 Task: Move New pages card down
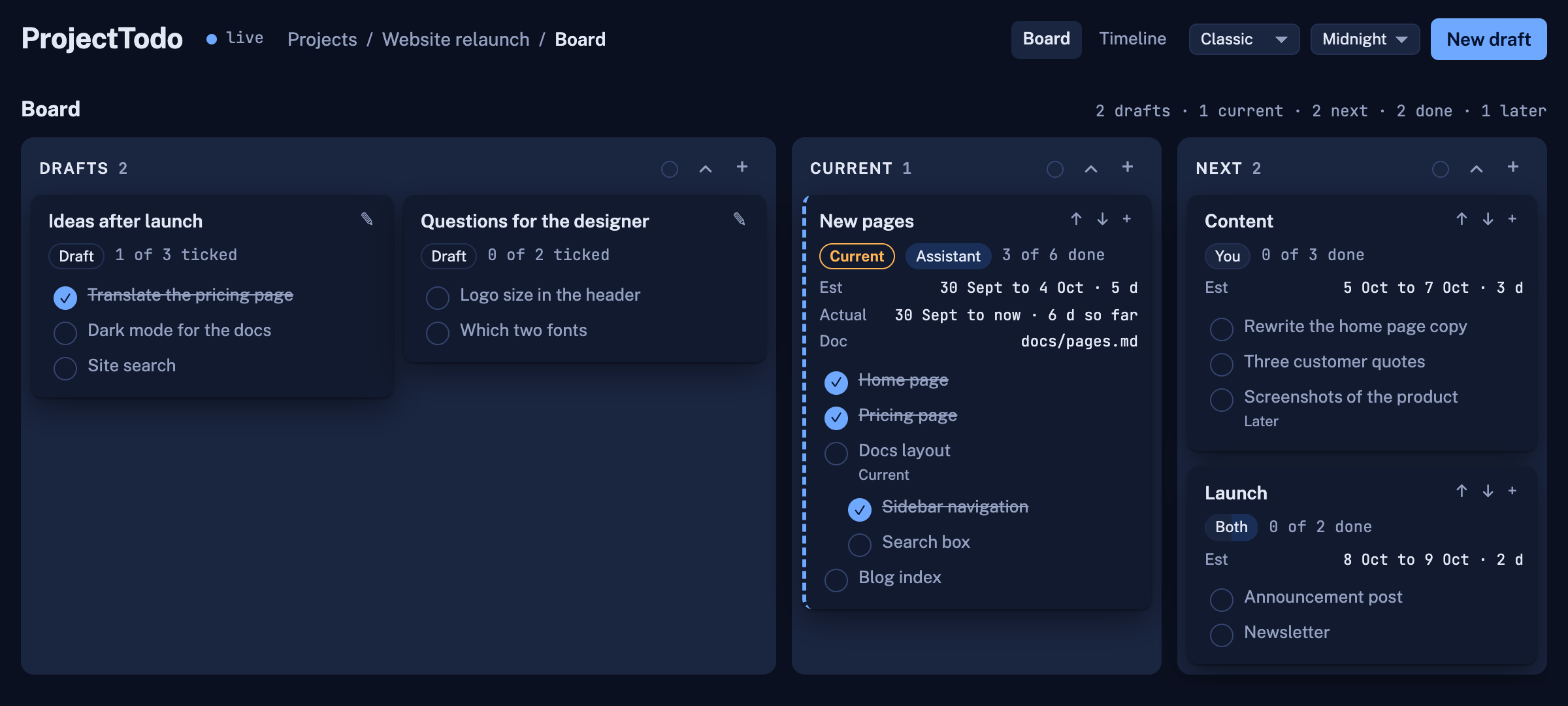coord(1102,219)
